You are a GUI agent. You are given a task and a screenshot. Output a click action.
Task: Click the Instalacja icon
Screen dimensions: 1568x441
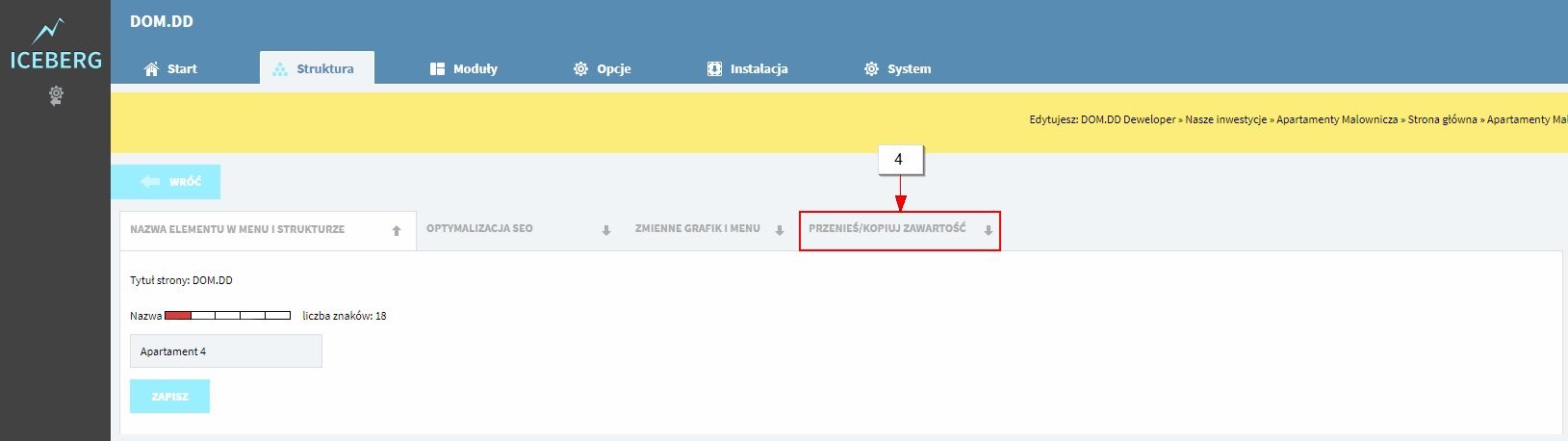click(714, 69)
